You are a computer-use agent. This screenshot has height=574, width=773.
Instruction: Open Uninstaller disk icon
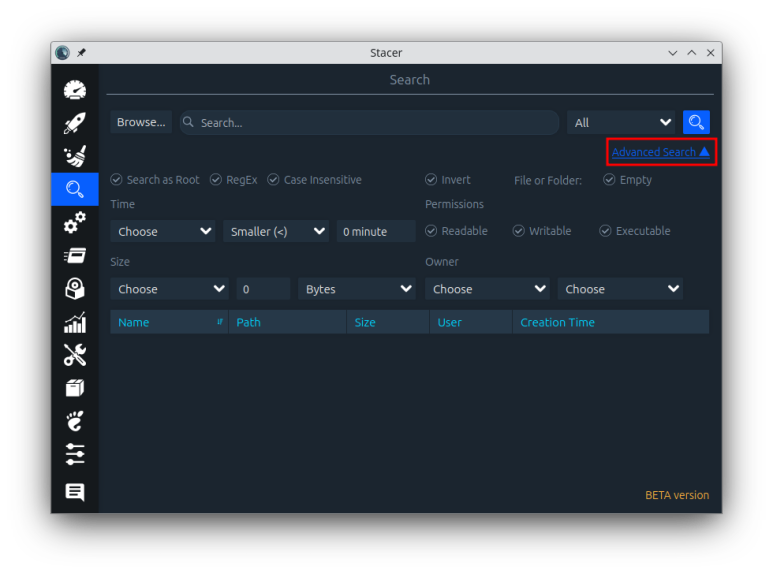(75, 288)
